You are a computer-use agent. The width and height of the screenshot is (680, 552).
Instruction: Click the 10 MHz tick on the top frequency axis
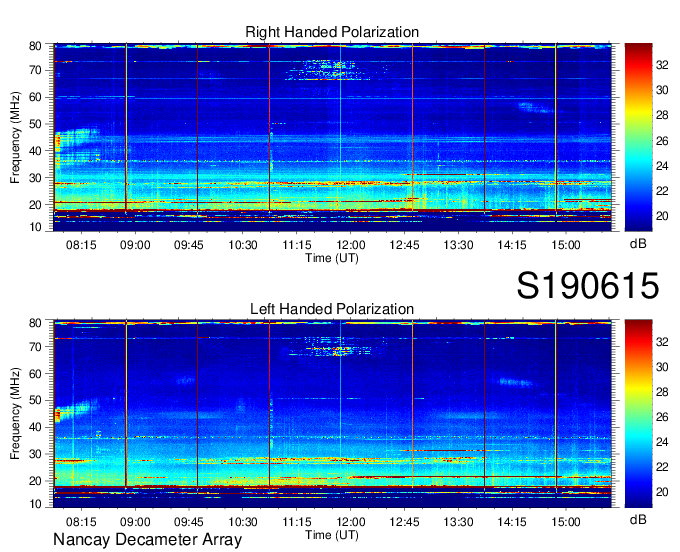click(35, 227)
